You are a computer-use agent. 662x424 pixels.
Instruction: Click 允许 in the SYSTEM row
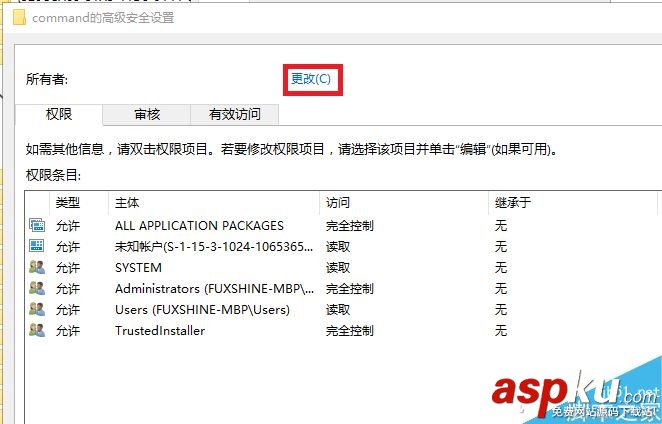(68, 268)
